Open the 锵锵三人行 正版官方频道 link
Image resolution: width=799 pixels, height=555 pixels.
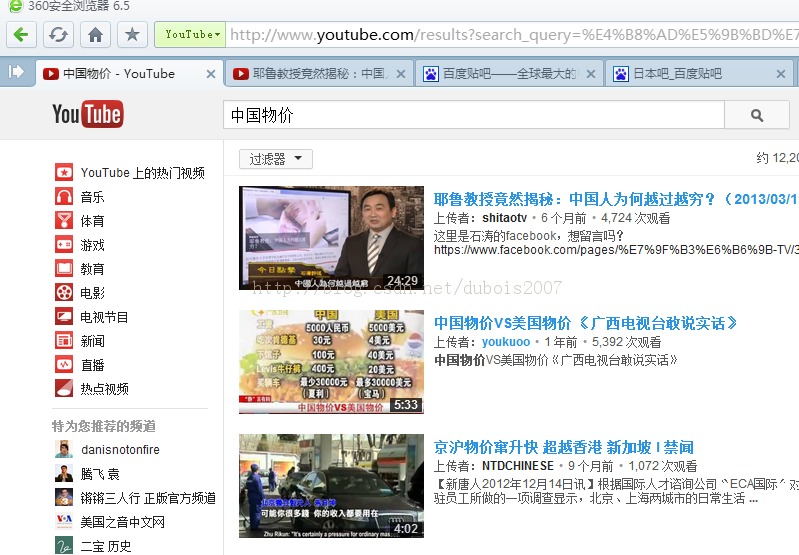tap(148, 498)
